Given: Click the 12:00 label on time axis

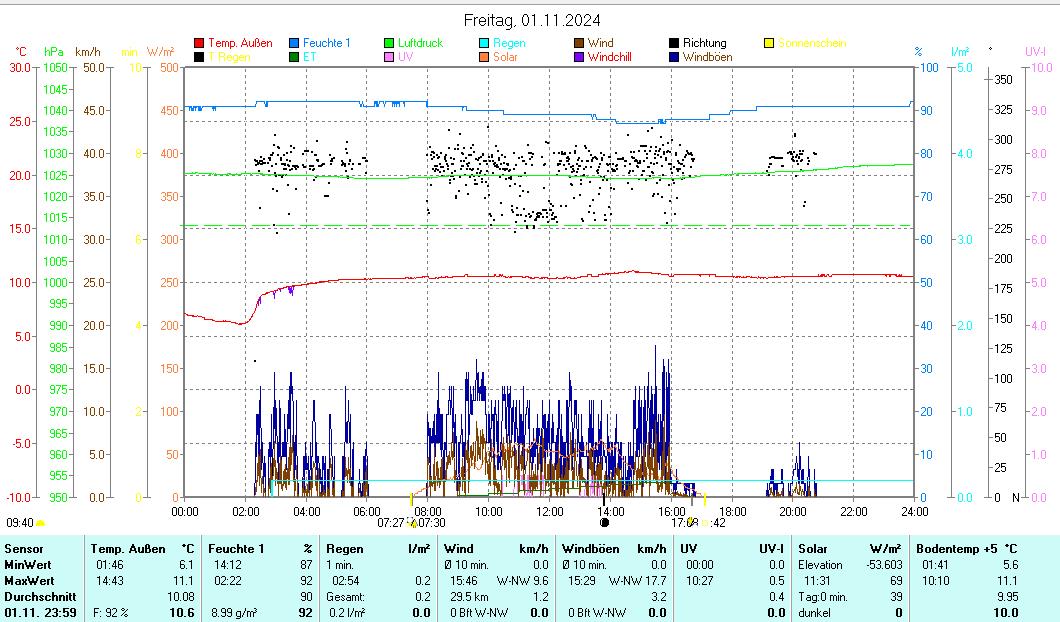Looking at the screenshot, I should coord(550,511).
